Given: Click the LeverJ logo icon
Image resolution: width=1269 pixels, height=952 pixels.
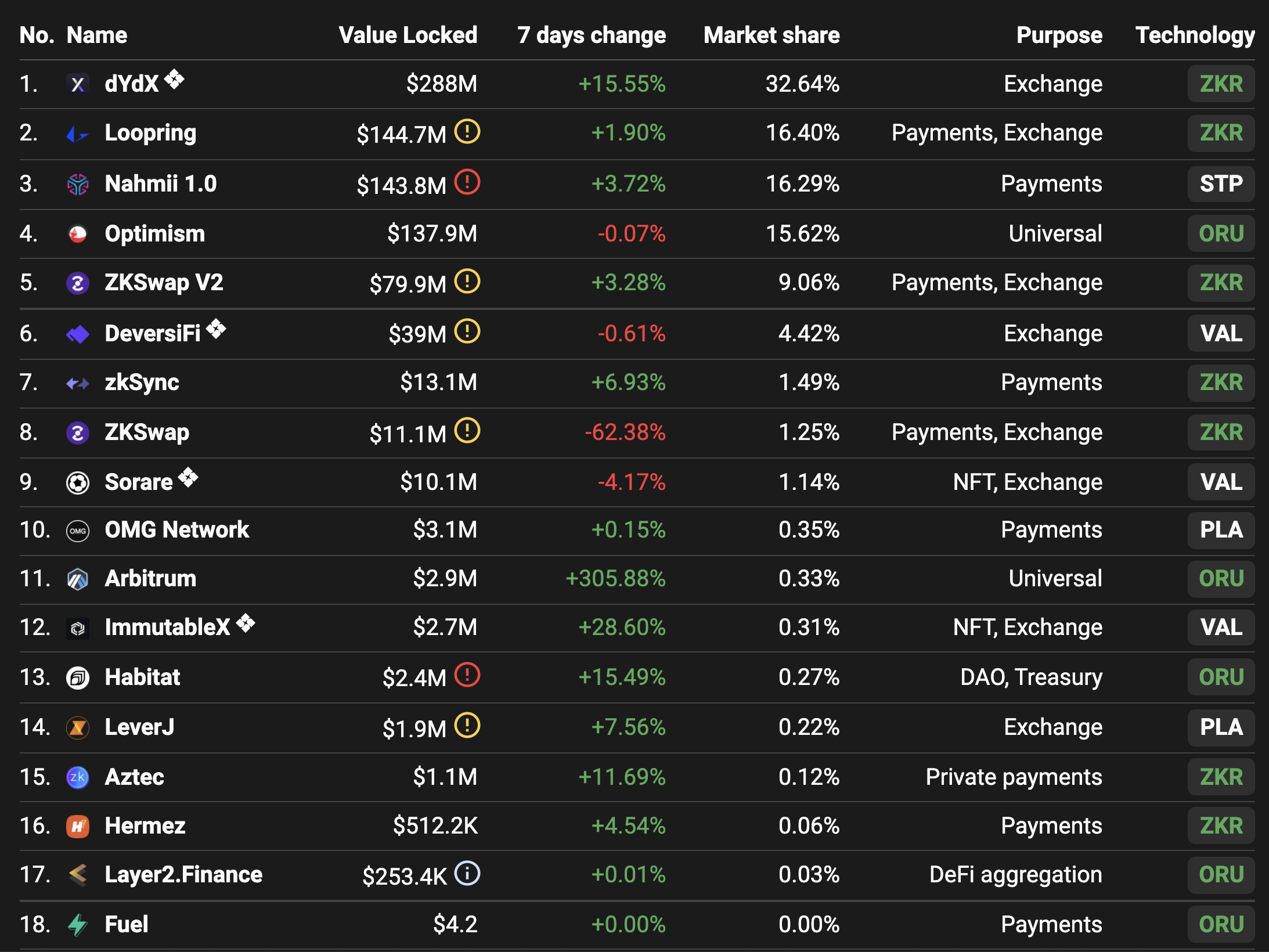Looking at the screenshot, I should (78, 727).
